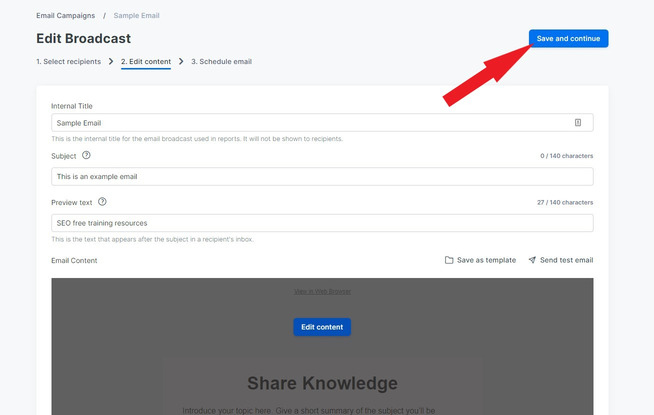The image size is (654, 415).
Task: Open the View in Web Browser link
Action: pyautogui.click(x=322, y=292)
